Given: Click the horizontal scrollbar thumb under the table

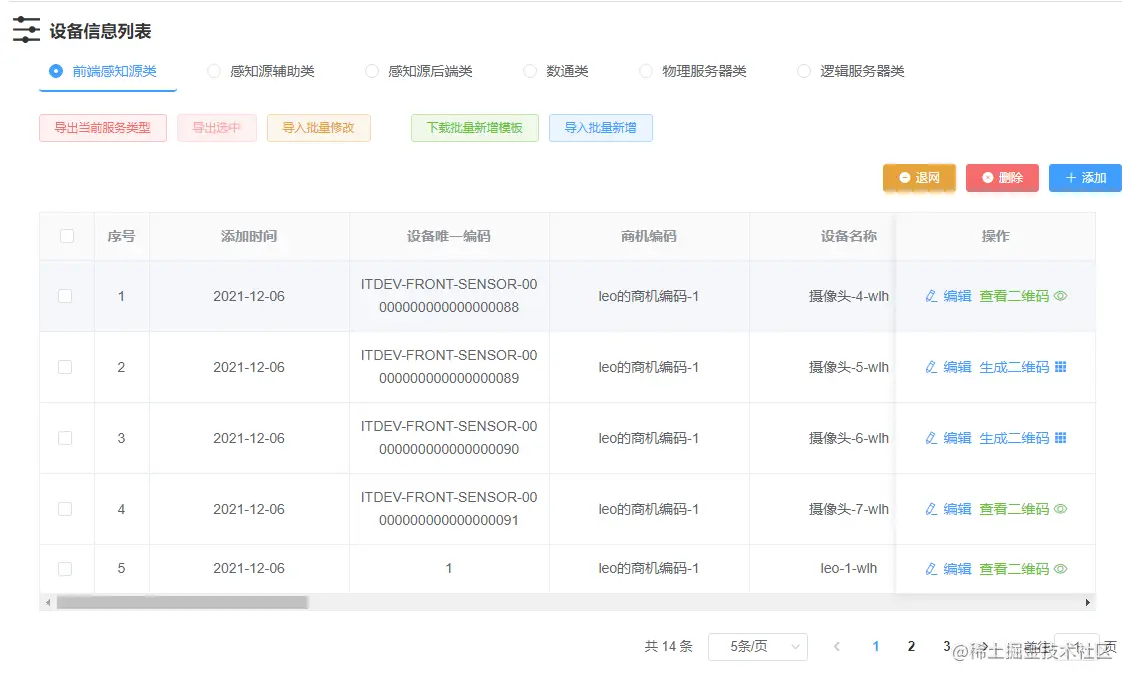Looking at the screenshot, I should click(182, 603).
